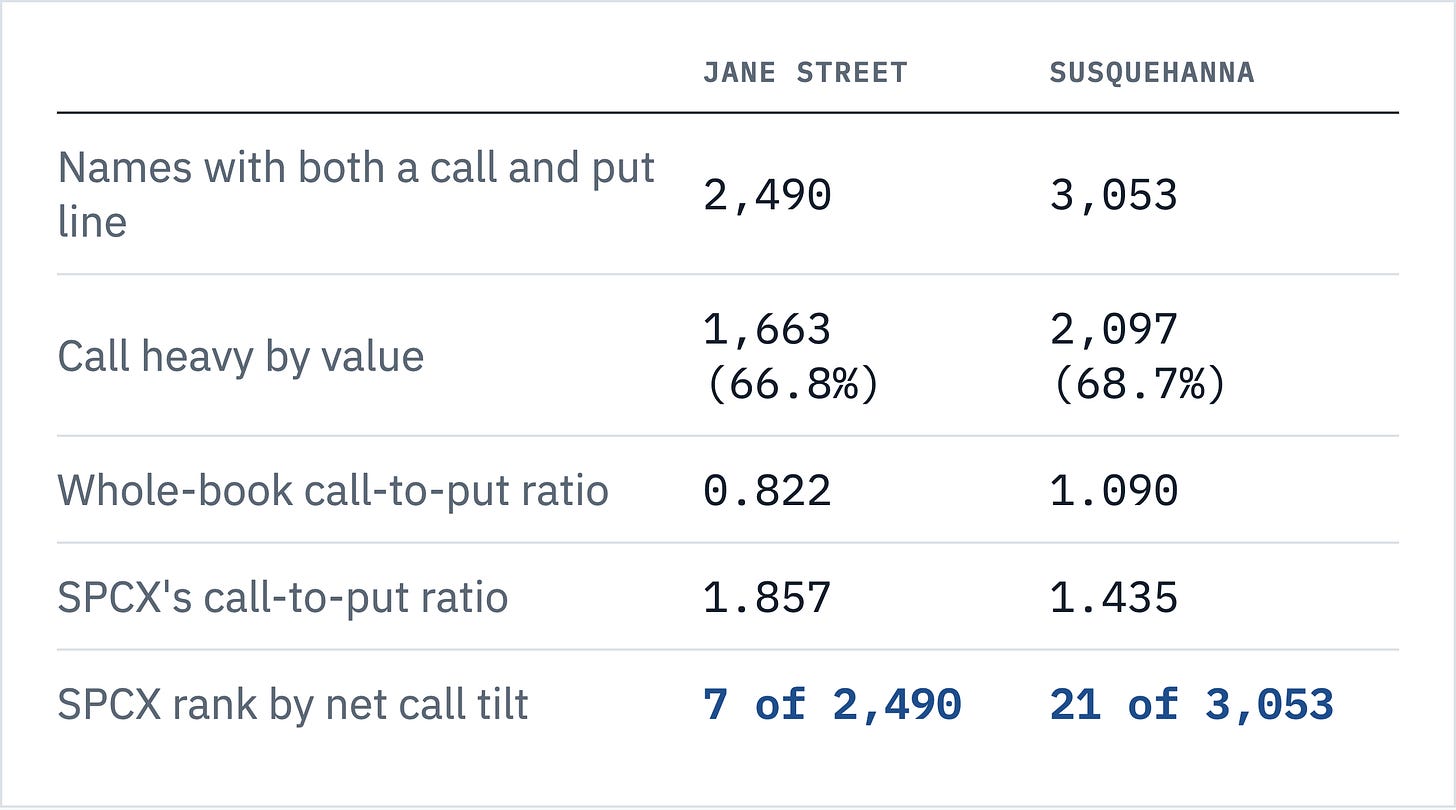The image size is (1456, 810).
Task: Click the 1.857 SPCX ratio value
Action: 767,598
